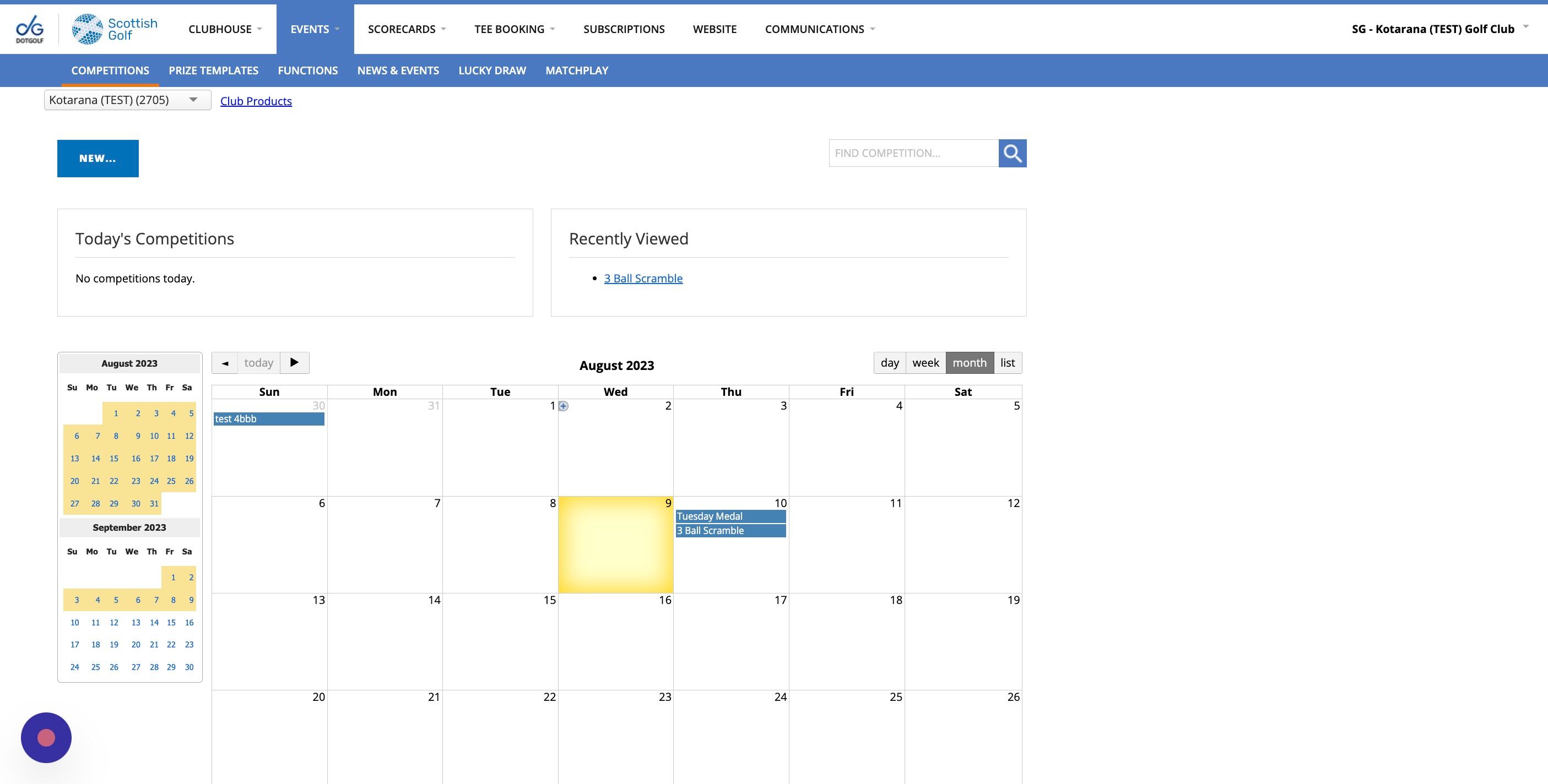The width and height of the screenshot is (1548, 784).
Task: Open the Tuesday Medal calendar event
Action: (x=730, y=516)
